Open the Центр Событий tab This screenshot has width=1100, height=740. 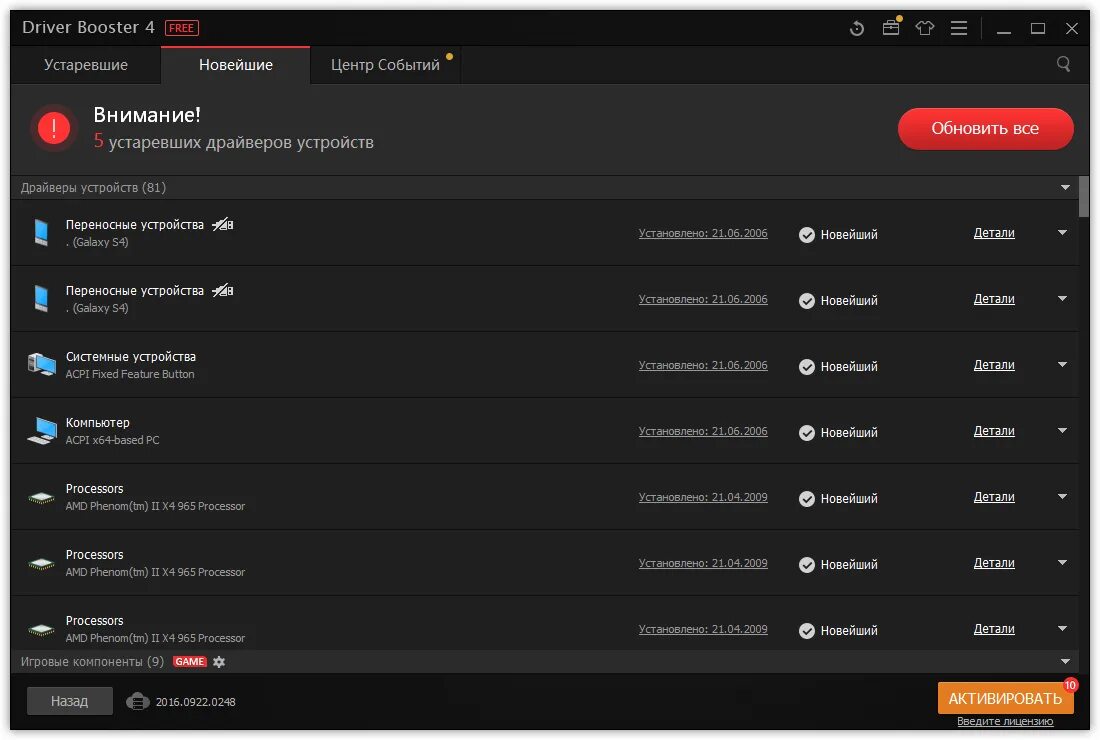click(385, 65)
